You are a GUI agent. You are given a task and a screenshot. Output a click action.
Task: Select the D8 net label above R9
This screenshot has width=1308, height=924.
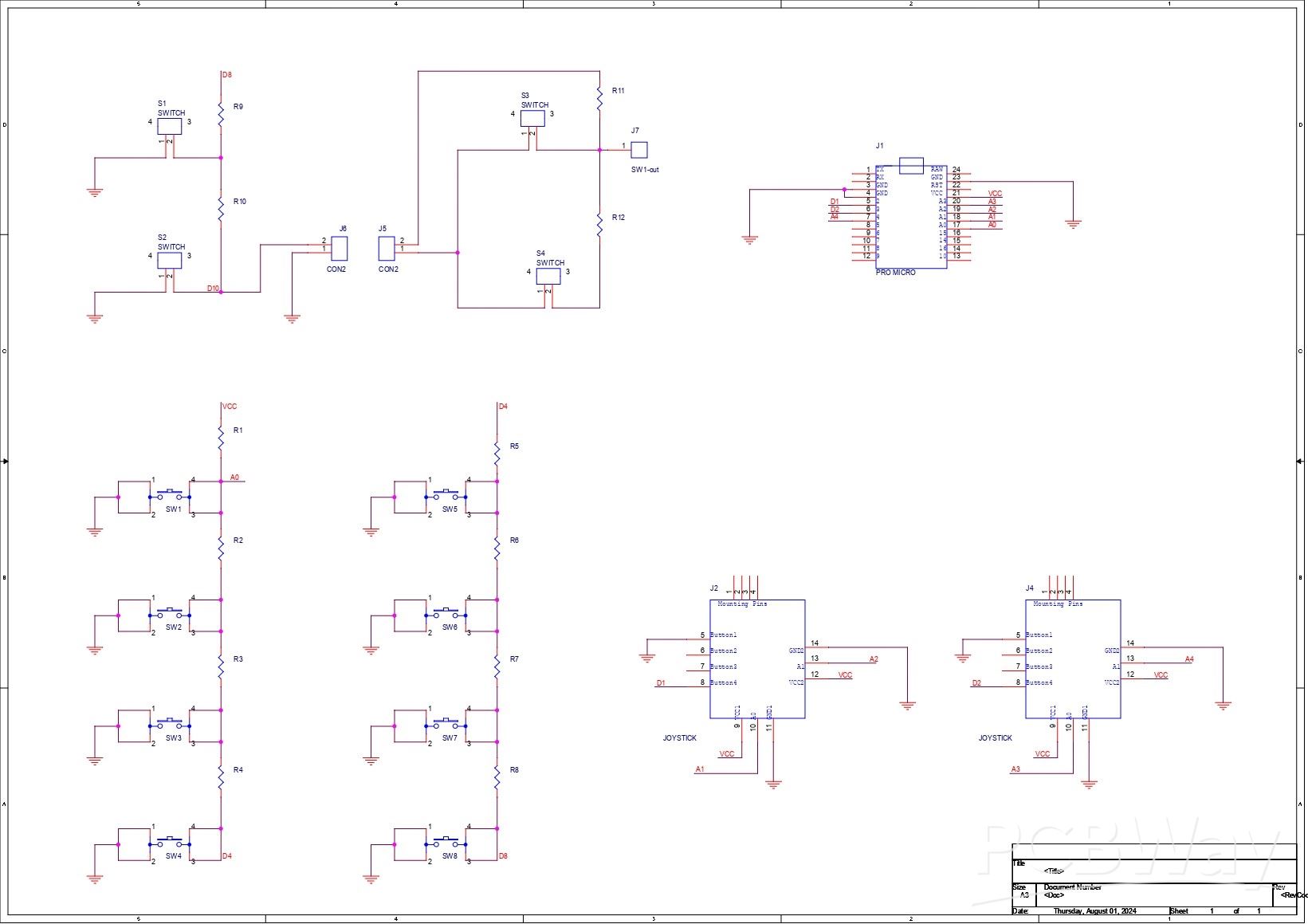pos(227,75)
